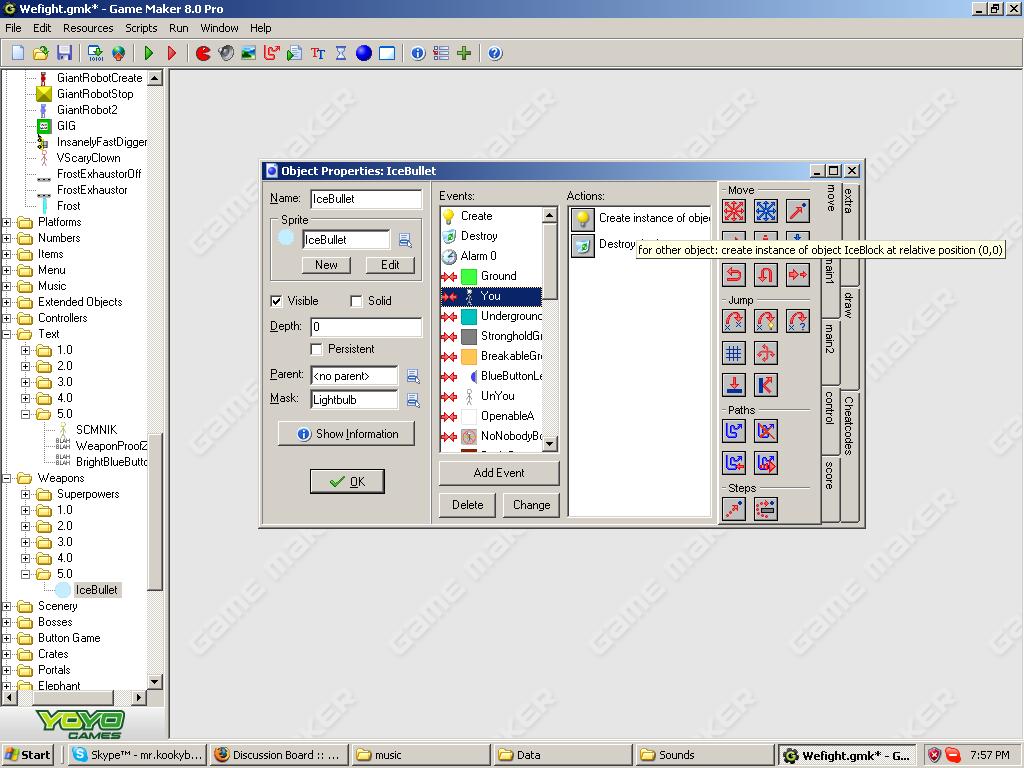
Task: Select the Move Fixed action icon
Action: (734, 211)
